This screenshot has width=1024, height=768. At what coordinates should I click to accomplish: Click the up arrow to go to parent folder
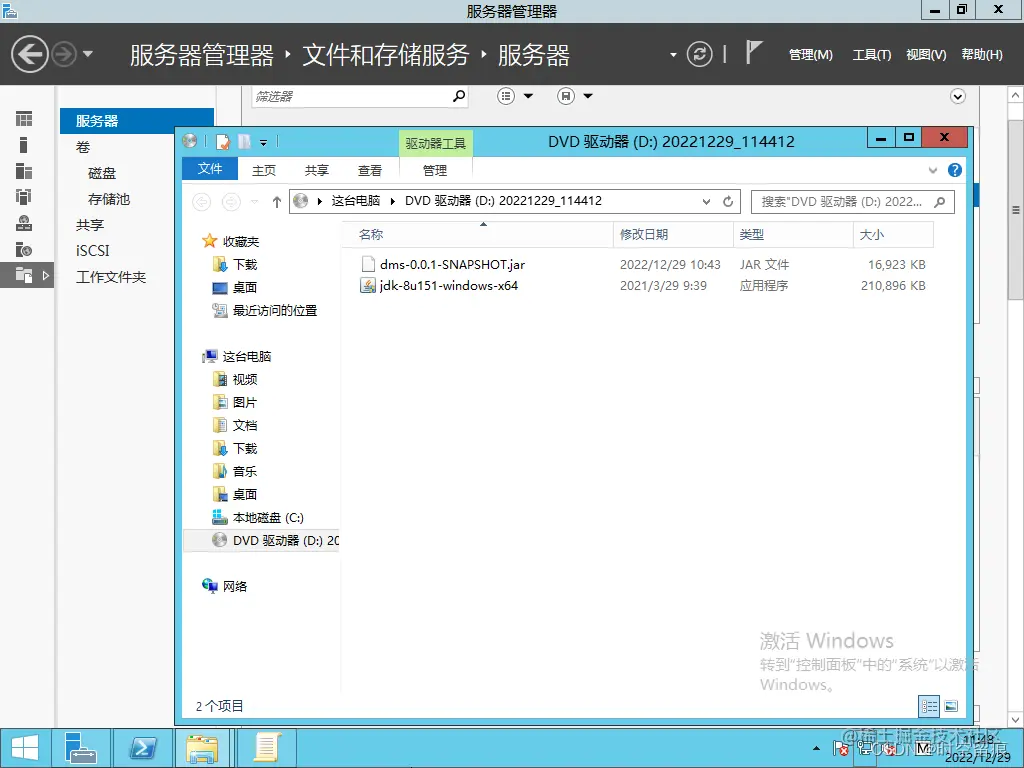click(275, 201)
